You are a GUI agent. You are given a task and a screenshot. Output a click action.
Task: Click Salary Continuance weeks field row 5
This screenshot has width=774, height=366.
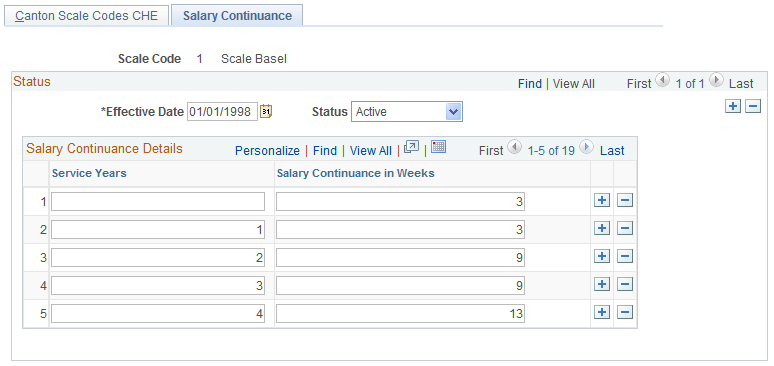(400, 314)
